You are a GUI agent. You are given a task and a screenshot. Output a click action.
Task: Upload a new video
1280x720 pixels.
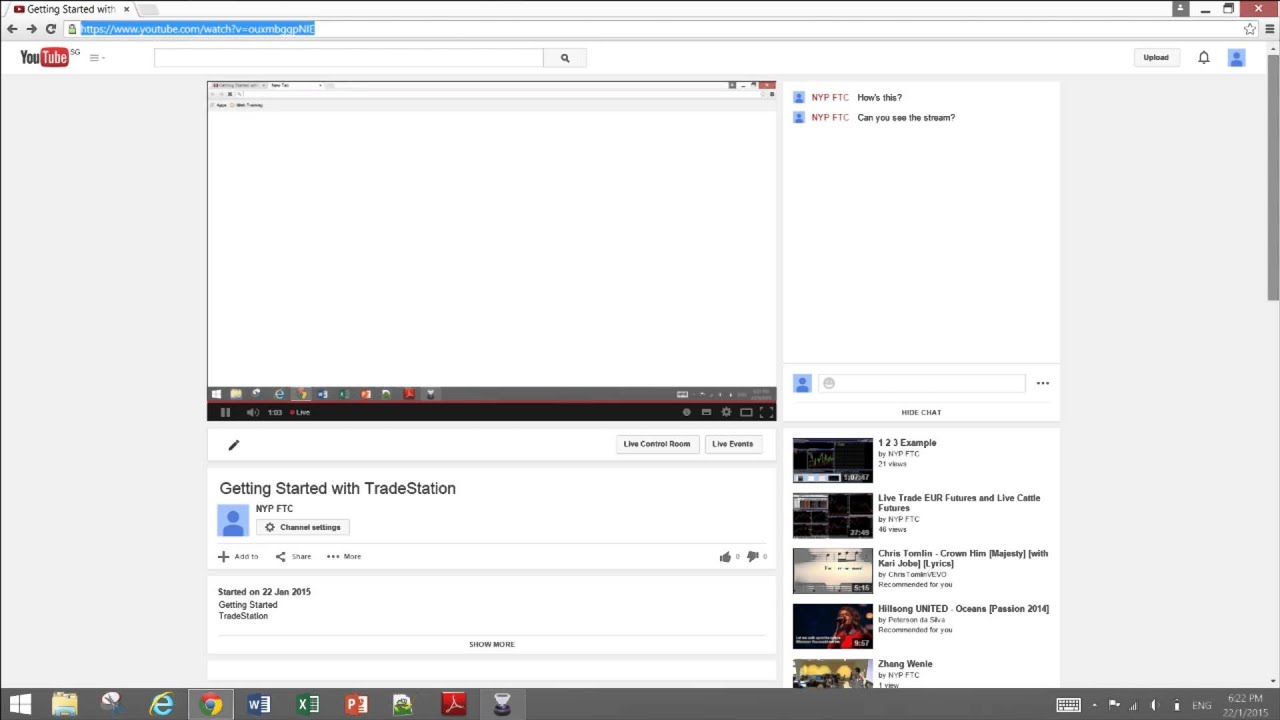click(1156, 57)
